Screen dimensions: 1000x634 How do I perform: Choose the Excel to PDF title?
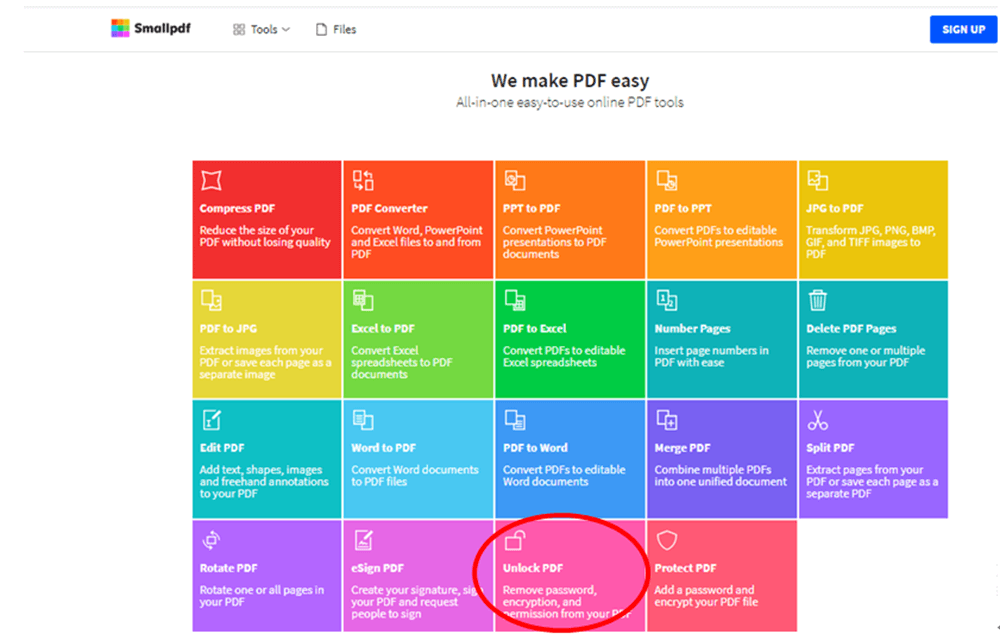pos(382,328)
